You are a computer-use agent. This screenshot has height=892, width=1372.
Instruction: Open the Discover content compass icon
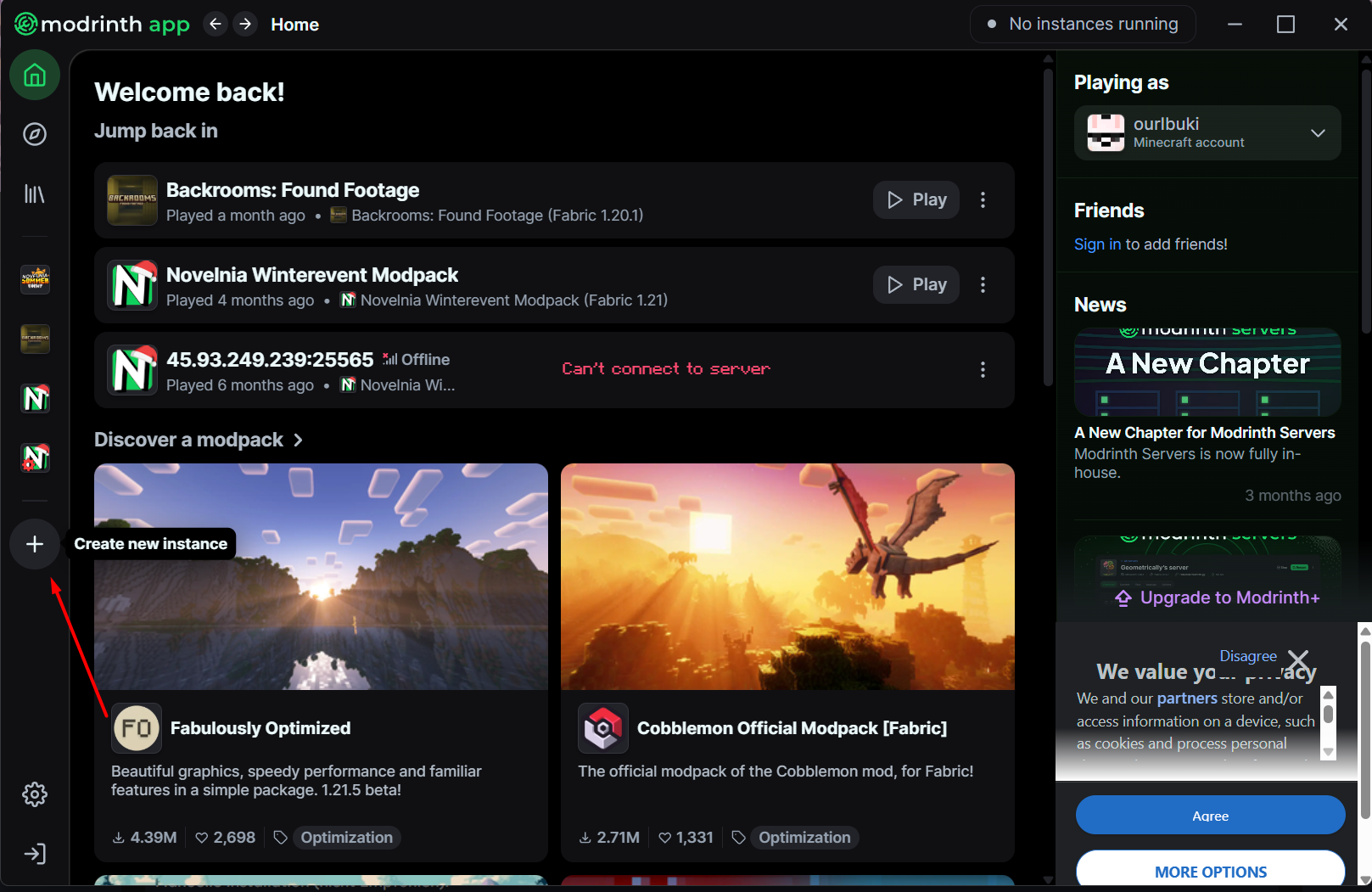35,134
